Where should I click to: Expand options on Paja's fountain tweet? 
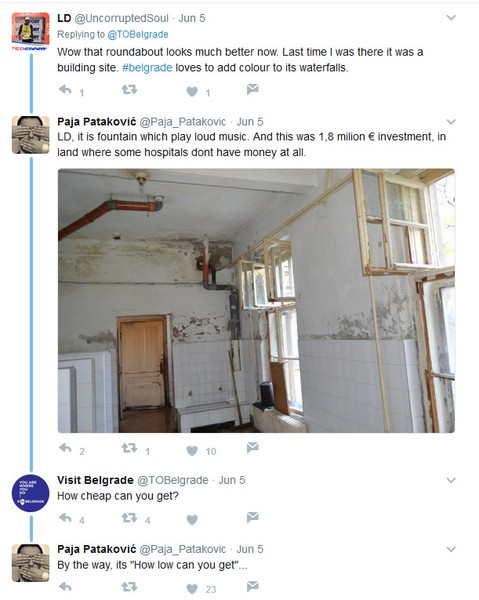click(x=451, y=122)
